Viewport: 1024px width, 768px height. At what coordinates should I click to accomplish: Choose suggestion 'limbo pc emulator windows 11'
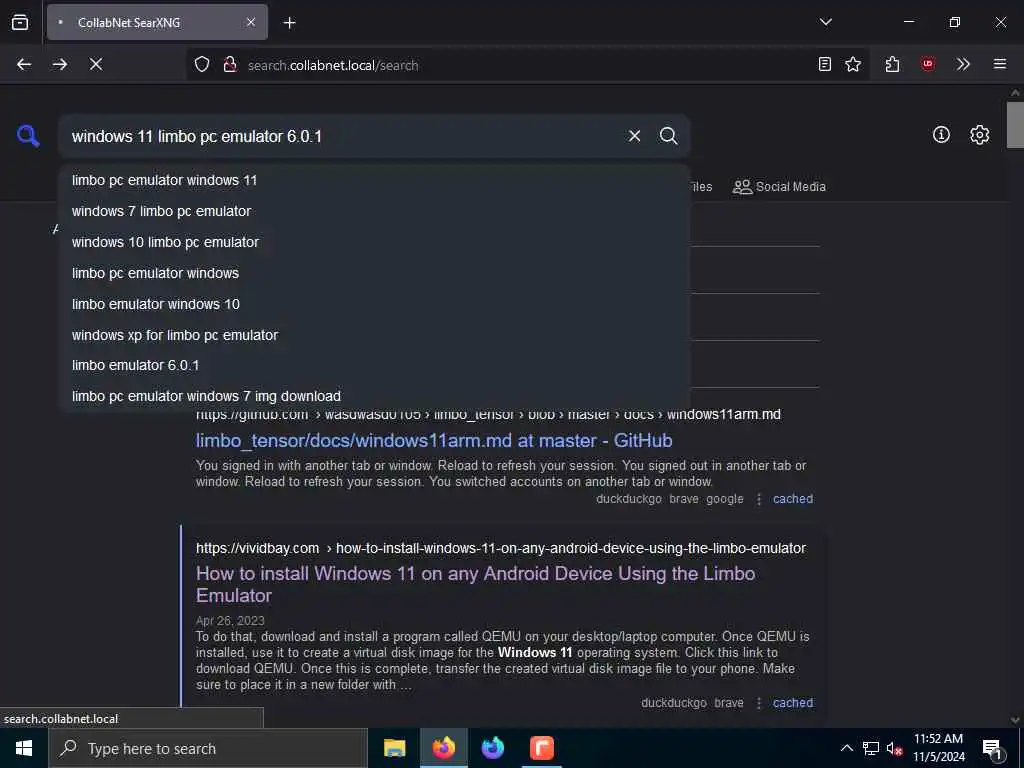point(374,180)
